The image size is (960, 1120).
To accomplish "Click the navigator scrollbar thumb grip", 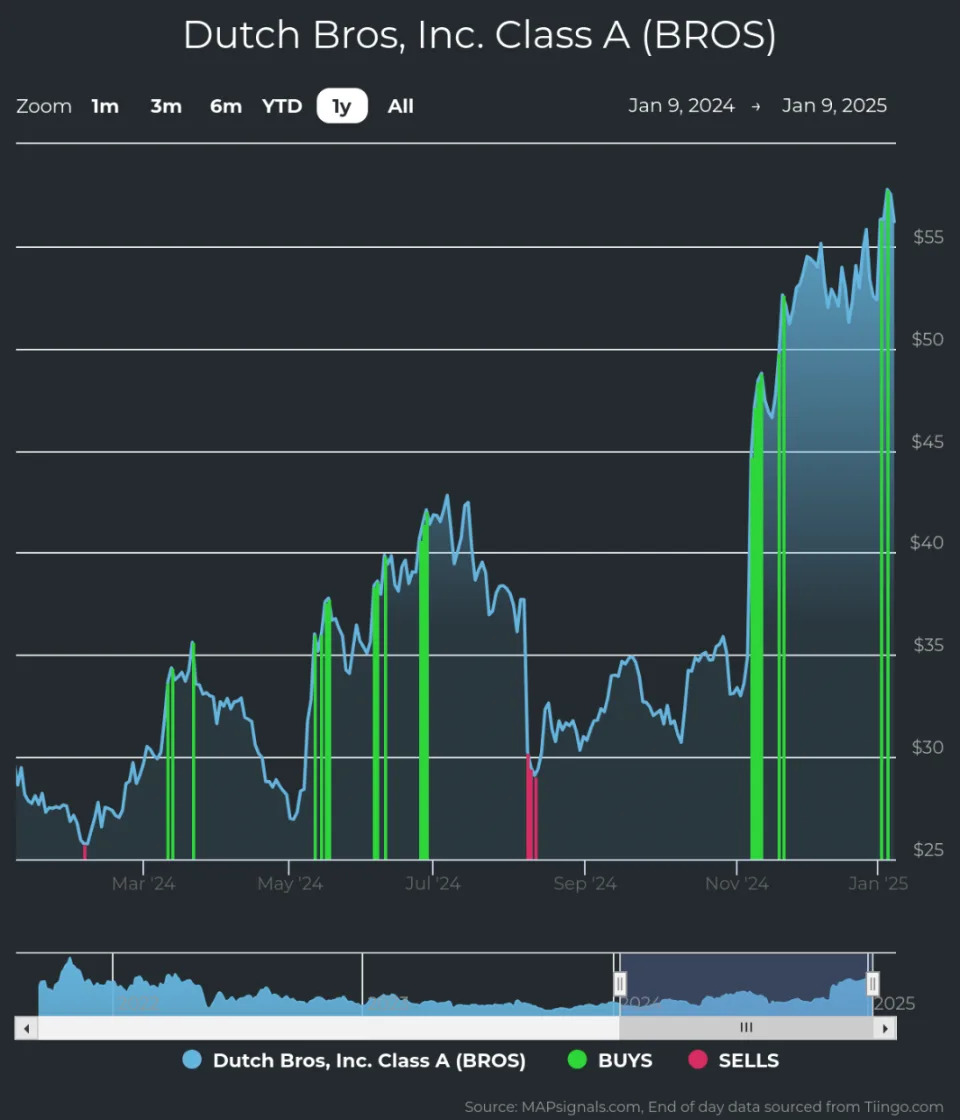I will [746, 1028].
